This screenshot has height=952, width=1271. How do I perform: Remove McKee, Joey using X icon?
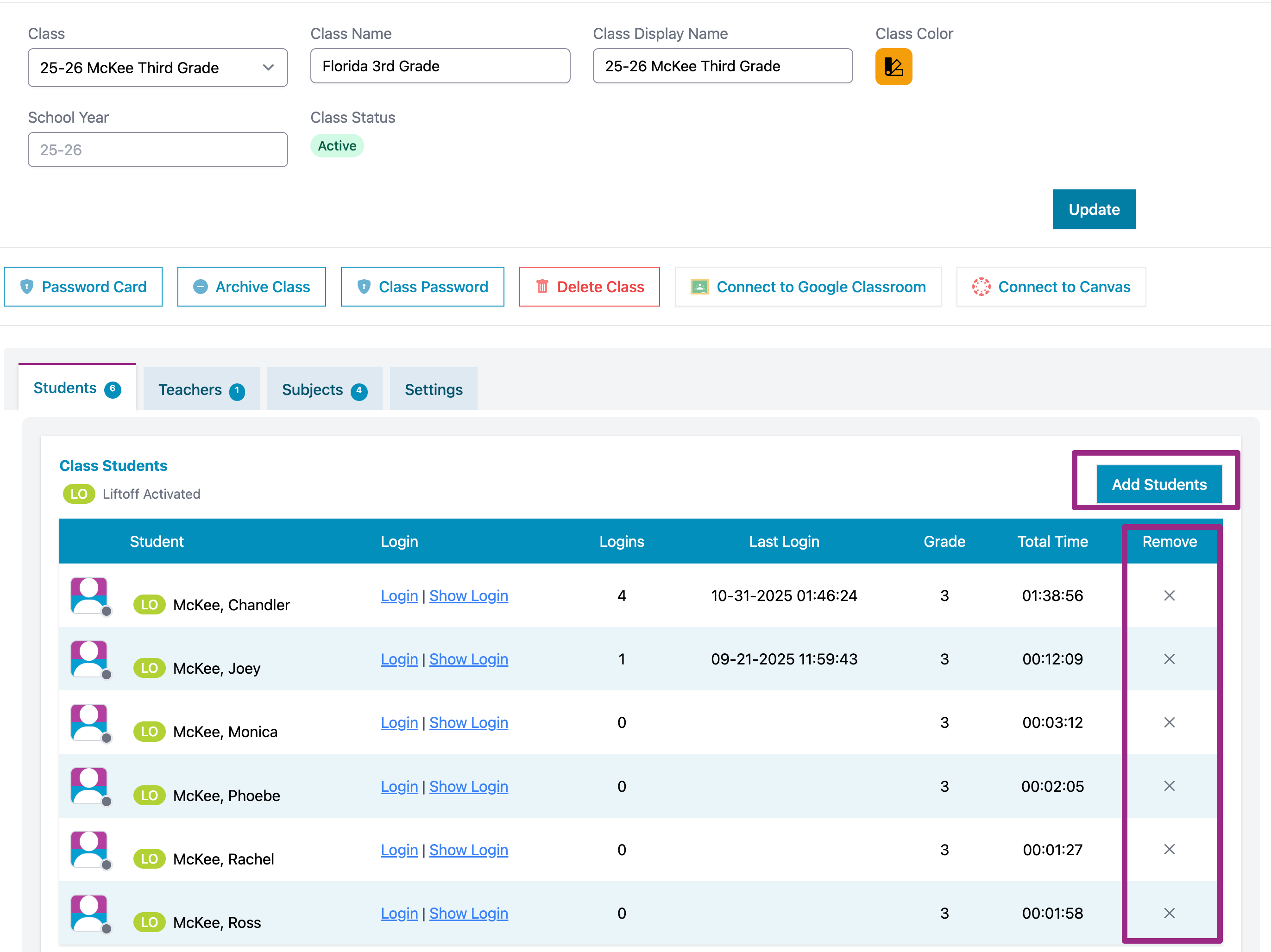pyautogui.click(x=1169, y=659)
